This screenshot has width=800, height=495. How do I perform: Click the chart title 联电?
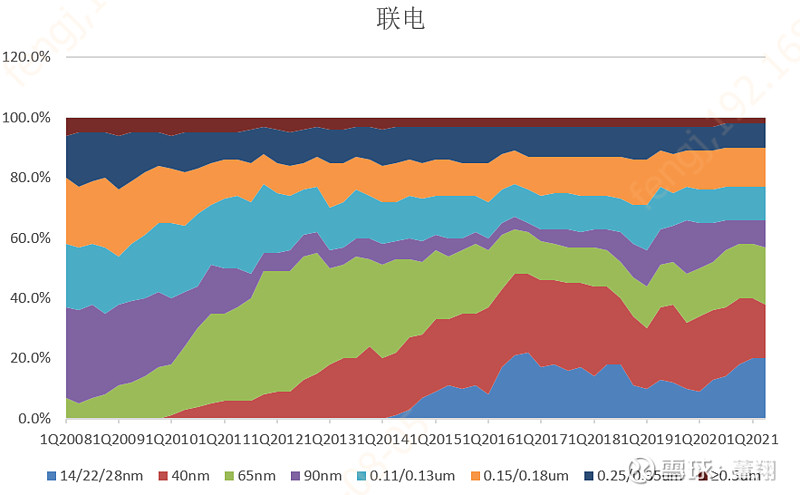pyautogui.click(x=400, y=19)
